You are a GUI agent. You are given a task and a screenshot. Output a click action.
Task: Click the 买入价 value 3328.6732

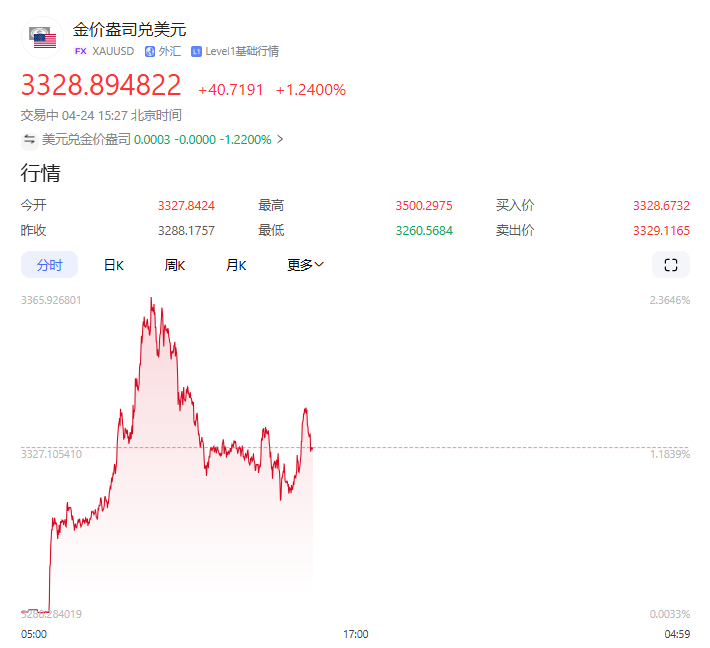tap(661, 206)
